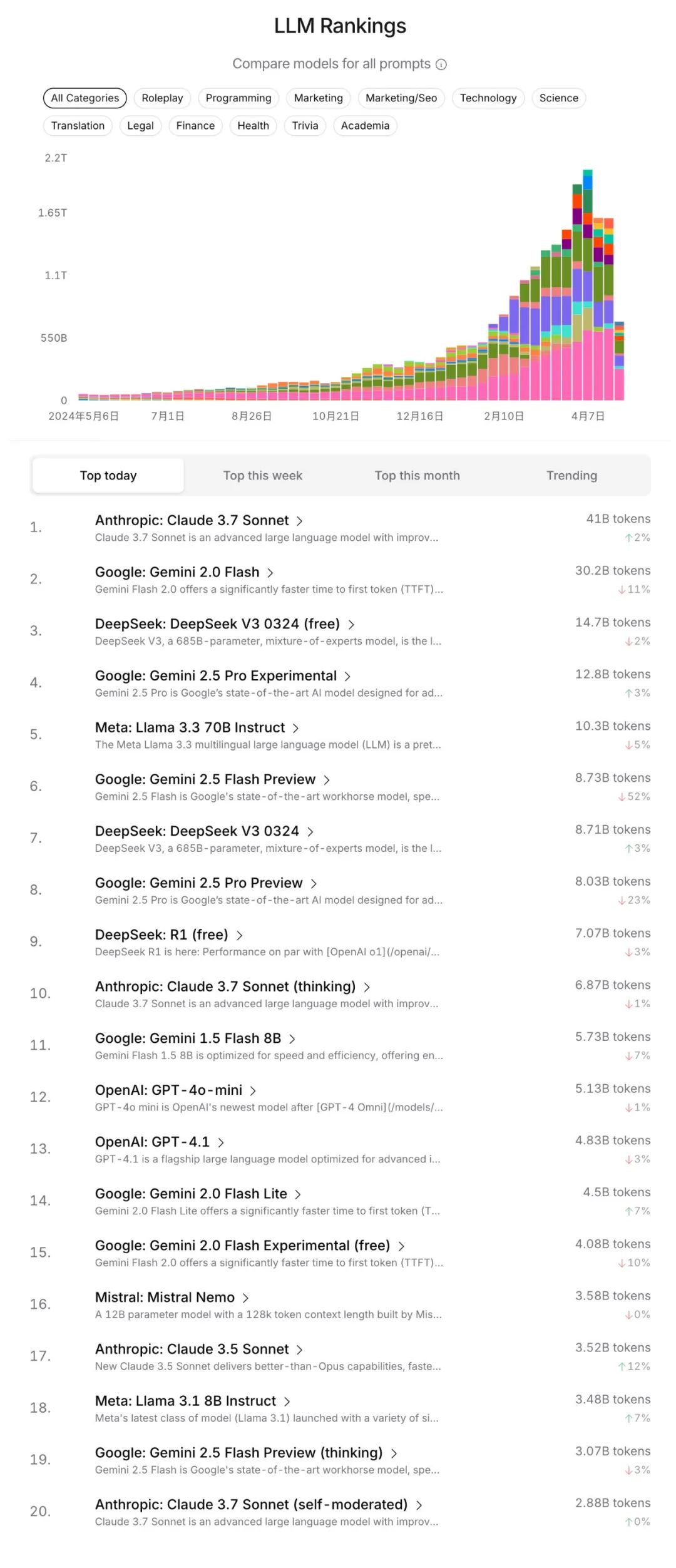Click the chevron next to Claude 3.7 Sonnet

pos(299,521)
